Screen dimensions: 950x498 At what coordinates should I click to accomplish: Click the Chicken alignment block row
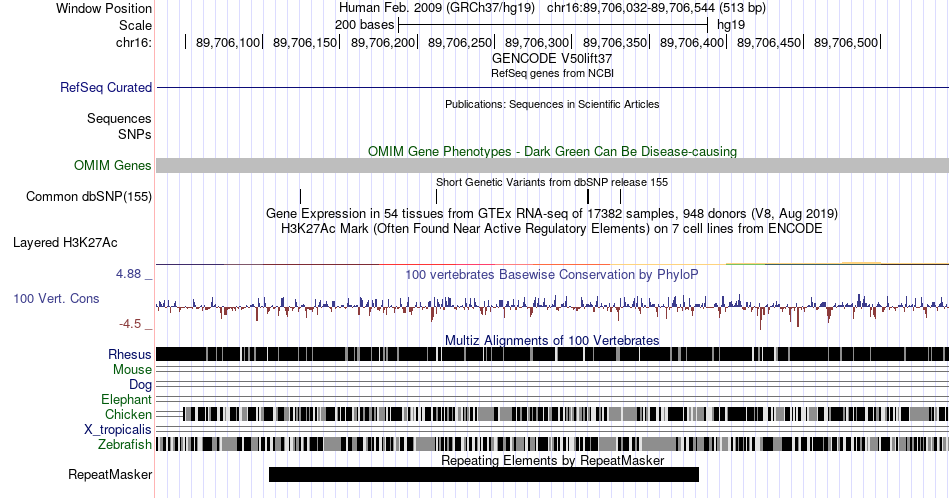coord(566,414)
